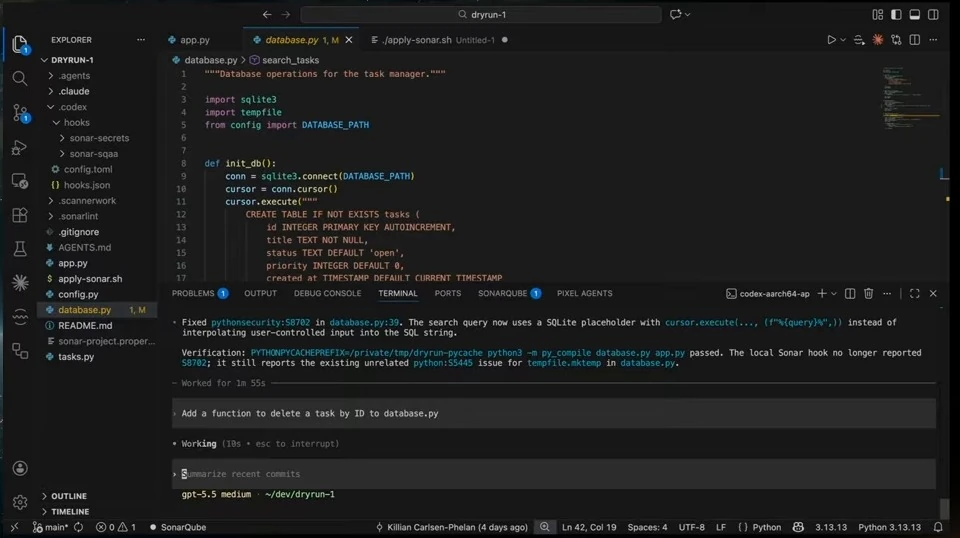Open the Run and Debug view

(20, 147)
